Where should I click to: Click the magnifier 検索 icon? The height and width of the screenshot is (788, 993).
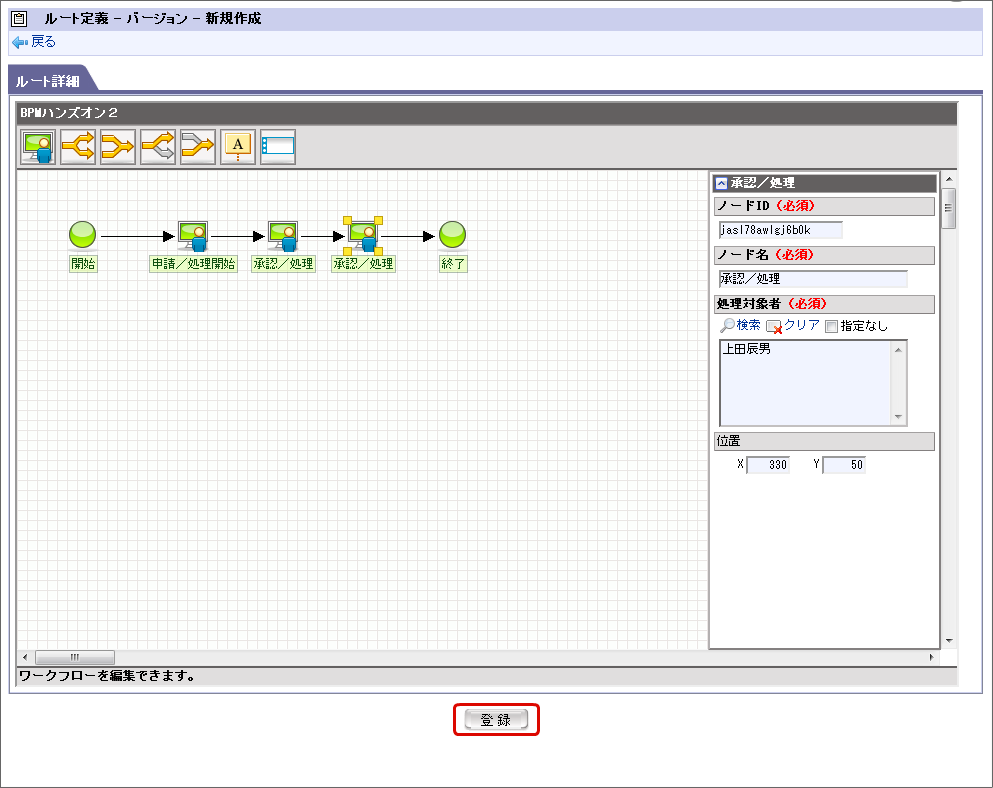pyautogui.click(x=727, y=326)
